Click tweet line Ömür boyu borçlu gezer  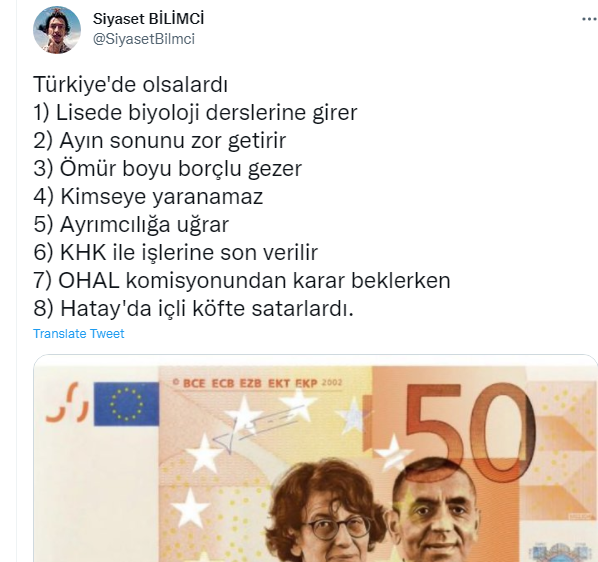[x=167, y=169]
